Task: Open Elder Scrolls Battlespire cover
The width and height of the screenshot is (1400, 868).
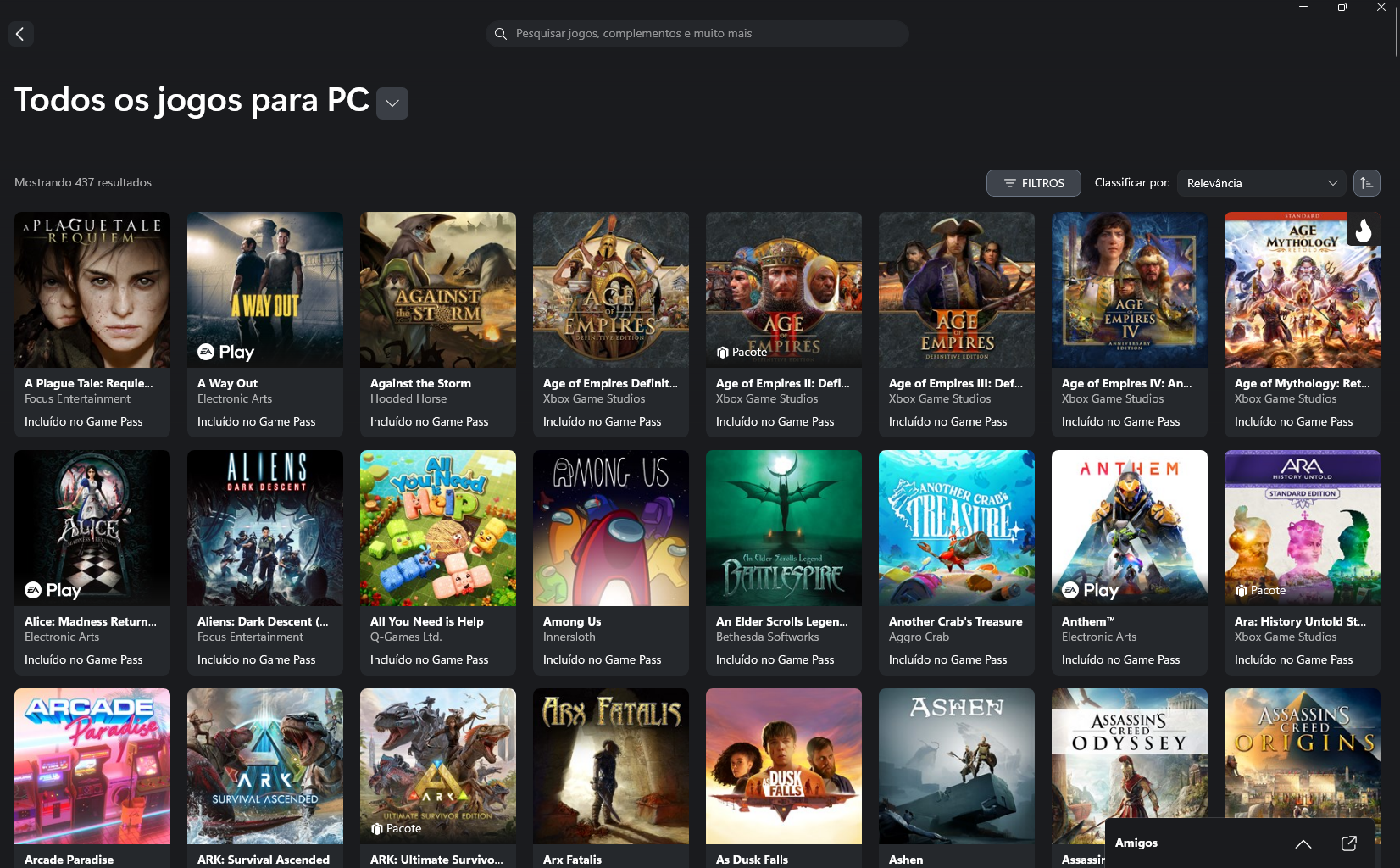Action: [784, 528]
